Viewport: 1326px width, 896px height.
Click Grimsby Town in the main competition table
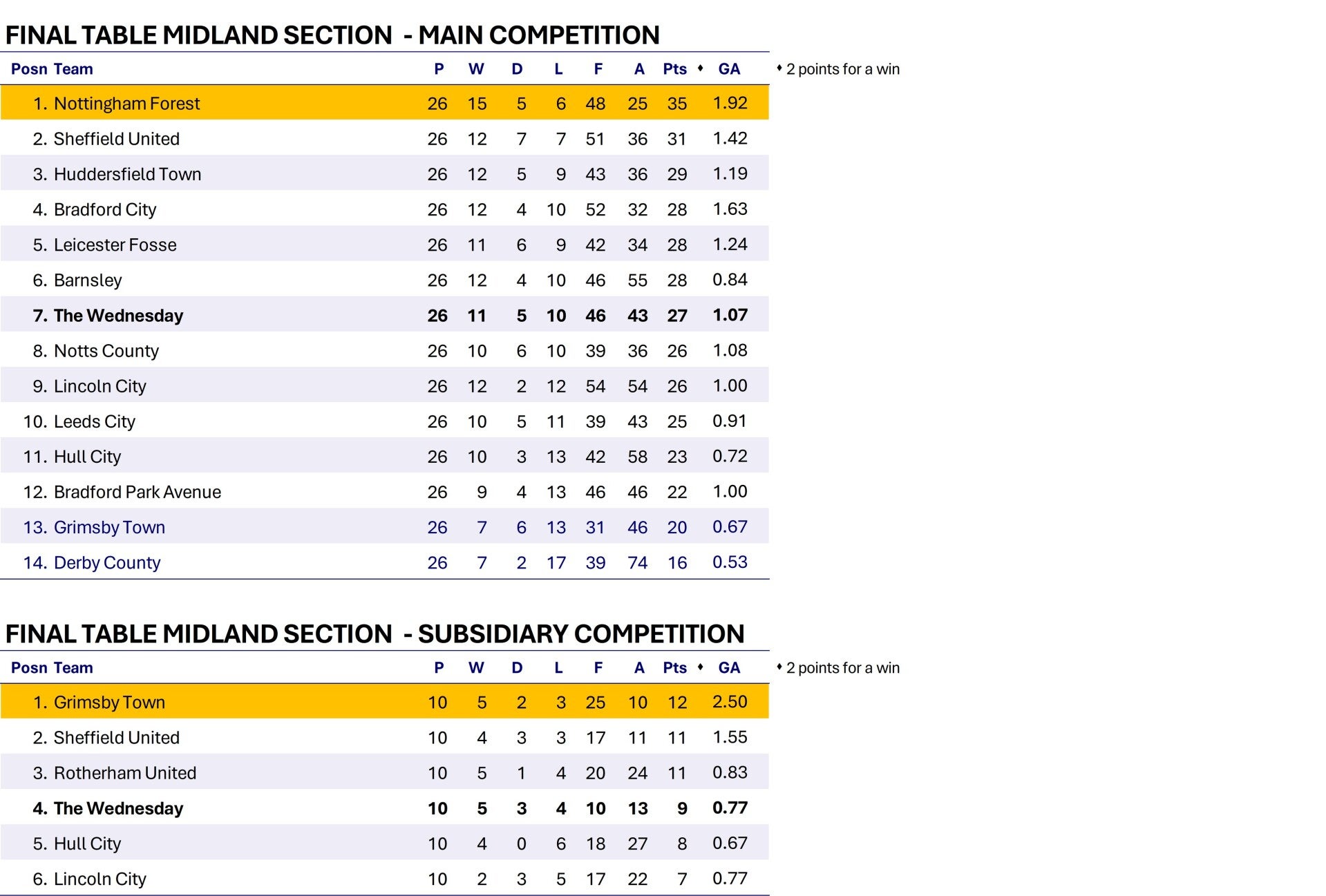[109, 528]
